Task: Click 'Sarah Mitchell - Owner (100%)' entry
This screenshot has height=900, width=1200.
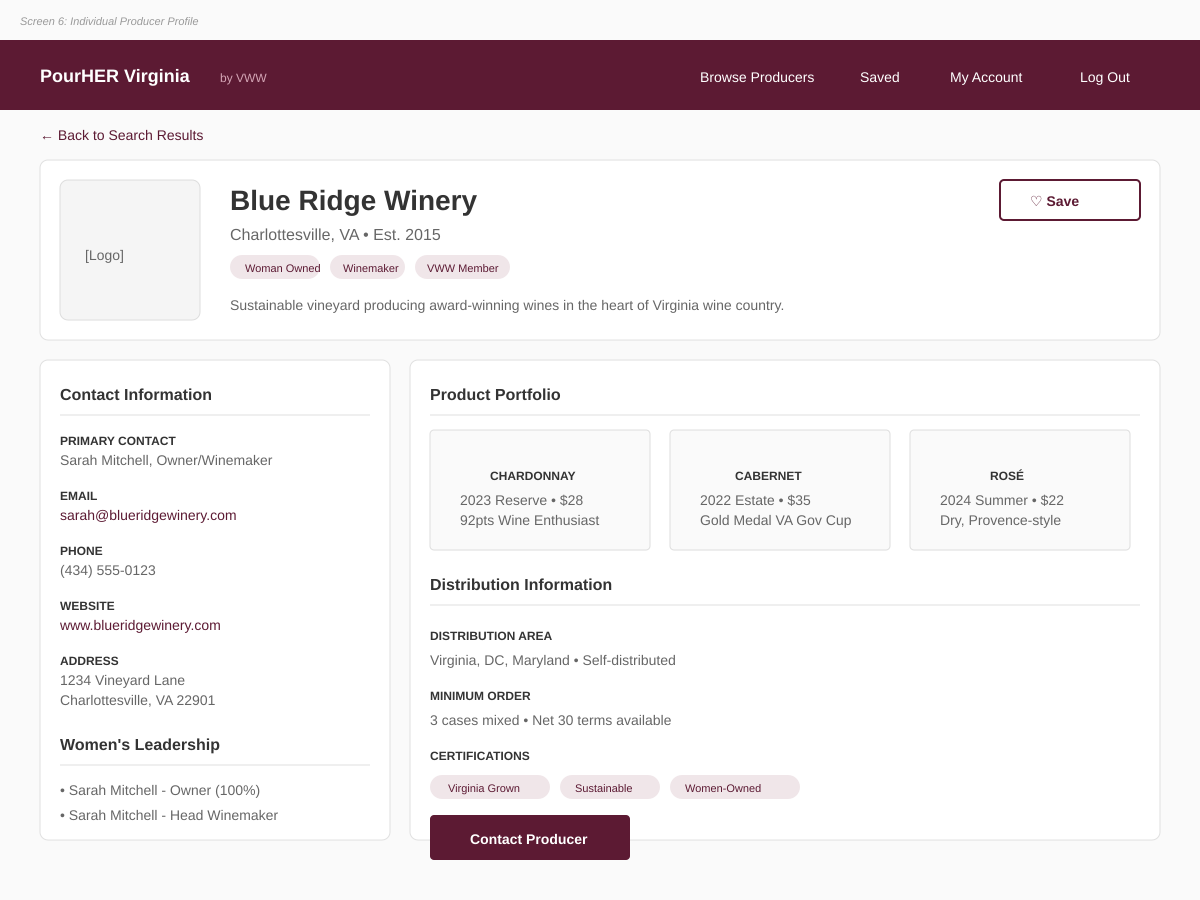Action: tap(160, 790)
